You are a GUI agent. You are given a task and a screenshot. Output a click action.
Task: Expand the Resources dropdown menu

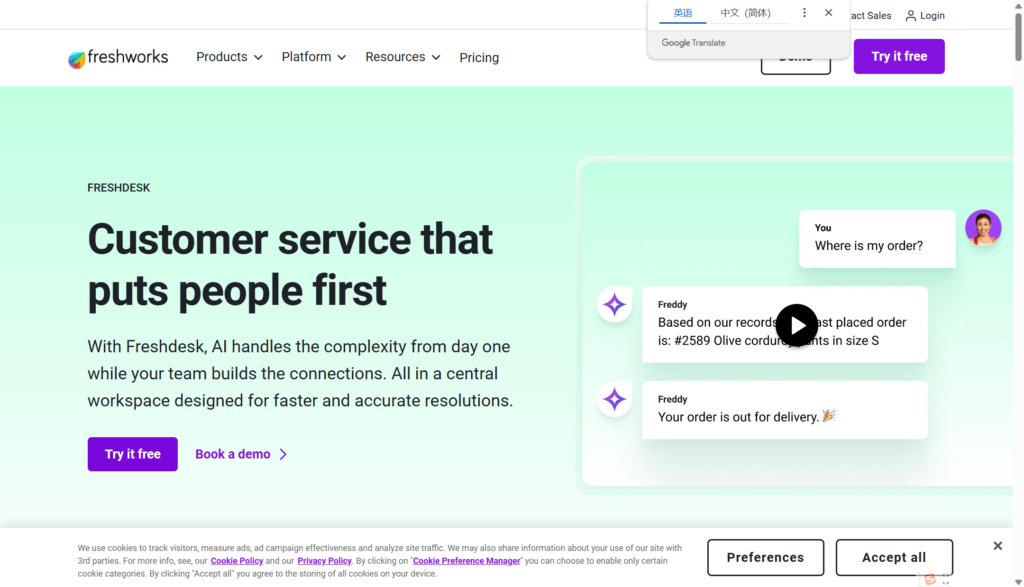coord(403,57)
